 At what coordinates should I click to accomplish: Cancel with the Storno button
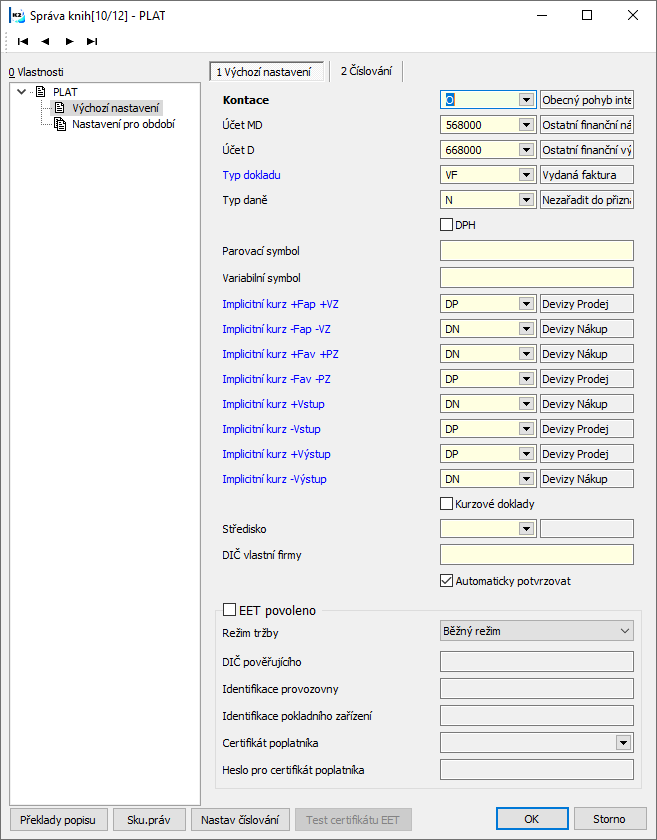tap(609, 819)
